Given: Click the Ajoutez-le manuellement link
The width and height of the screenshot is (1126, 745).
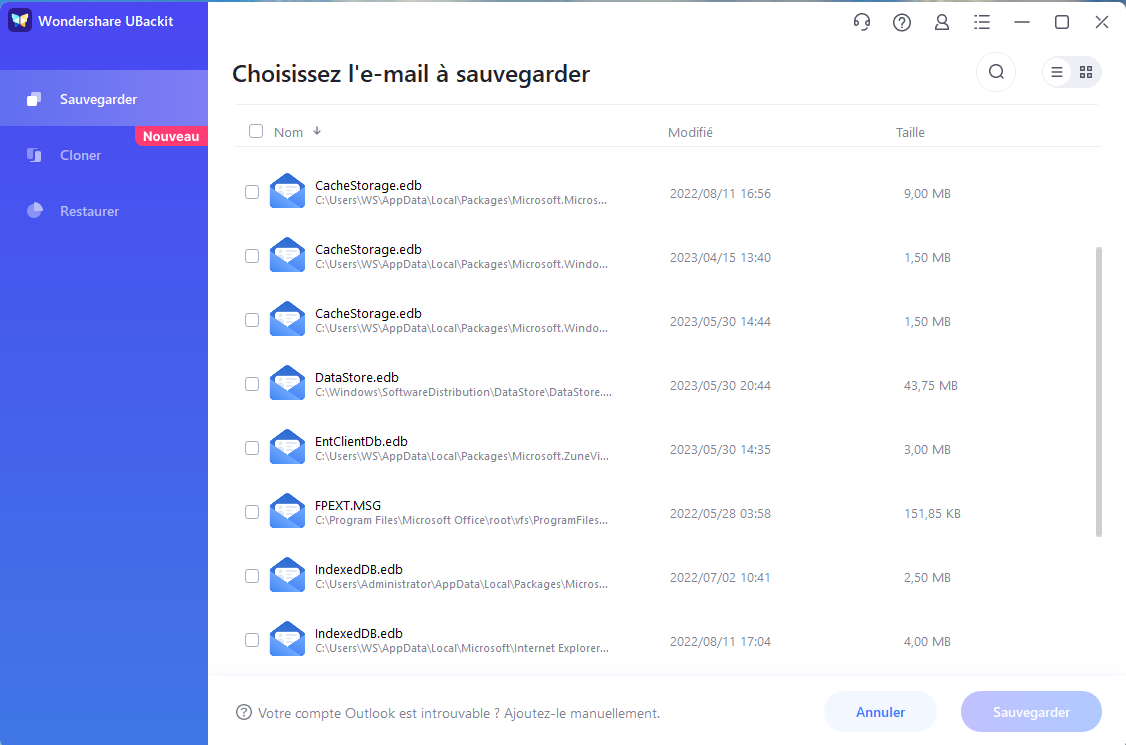Looking at the screenshot, I should click(x=582, y=713).
